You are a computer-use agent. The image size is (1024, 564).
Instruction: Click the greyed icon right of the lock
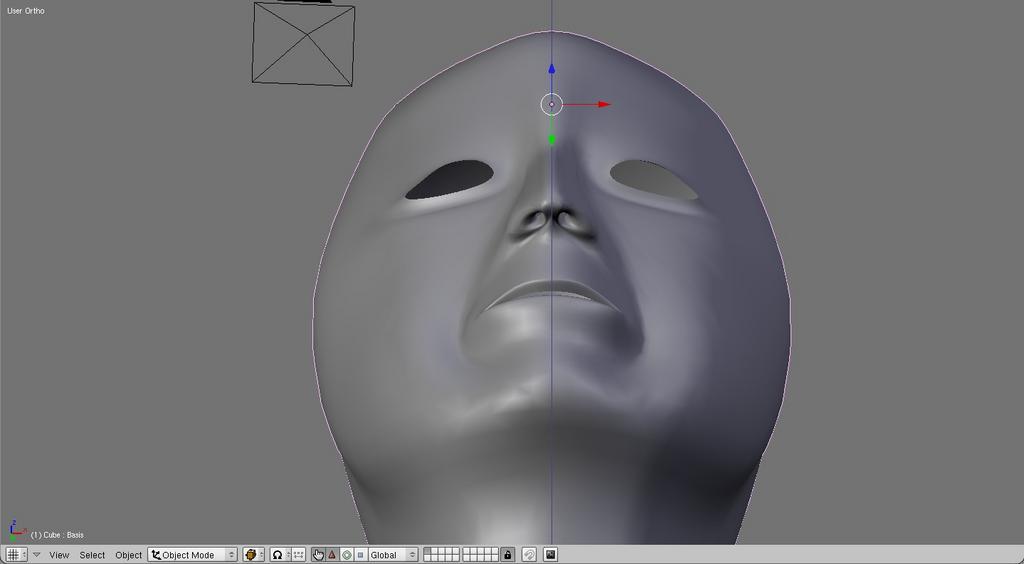[530, 555]
